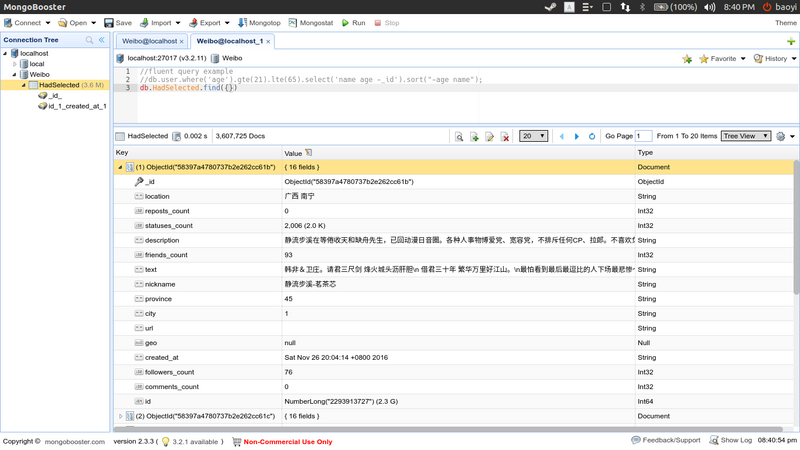This screenshot has width=800, height=450.
Task: Expand the Connect dropdown arrow
Action: (x=48, y=23)
